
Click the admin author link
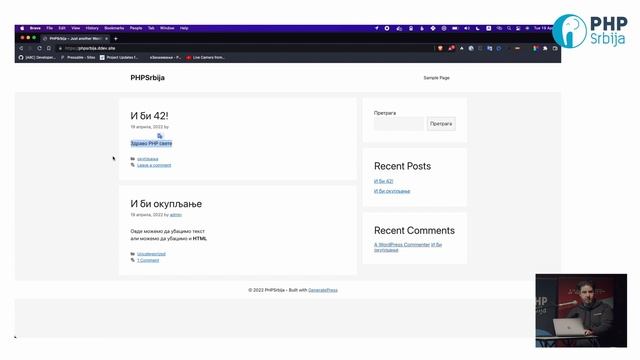click(x=176, y=215)
